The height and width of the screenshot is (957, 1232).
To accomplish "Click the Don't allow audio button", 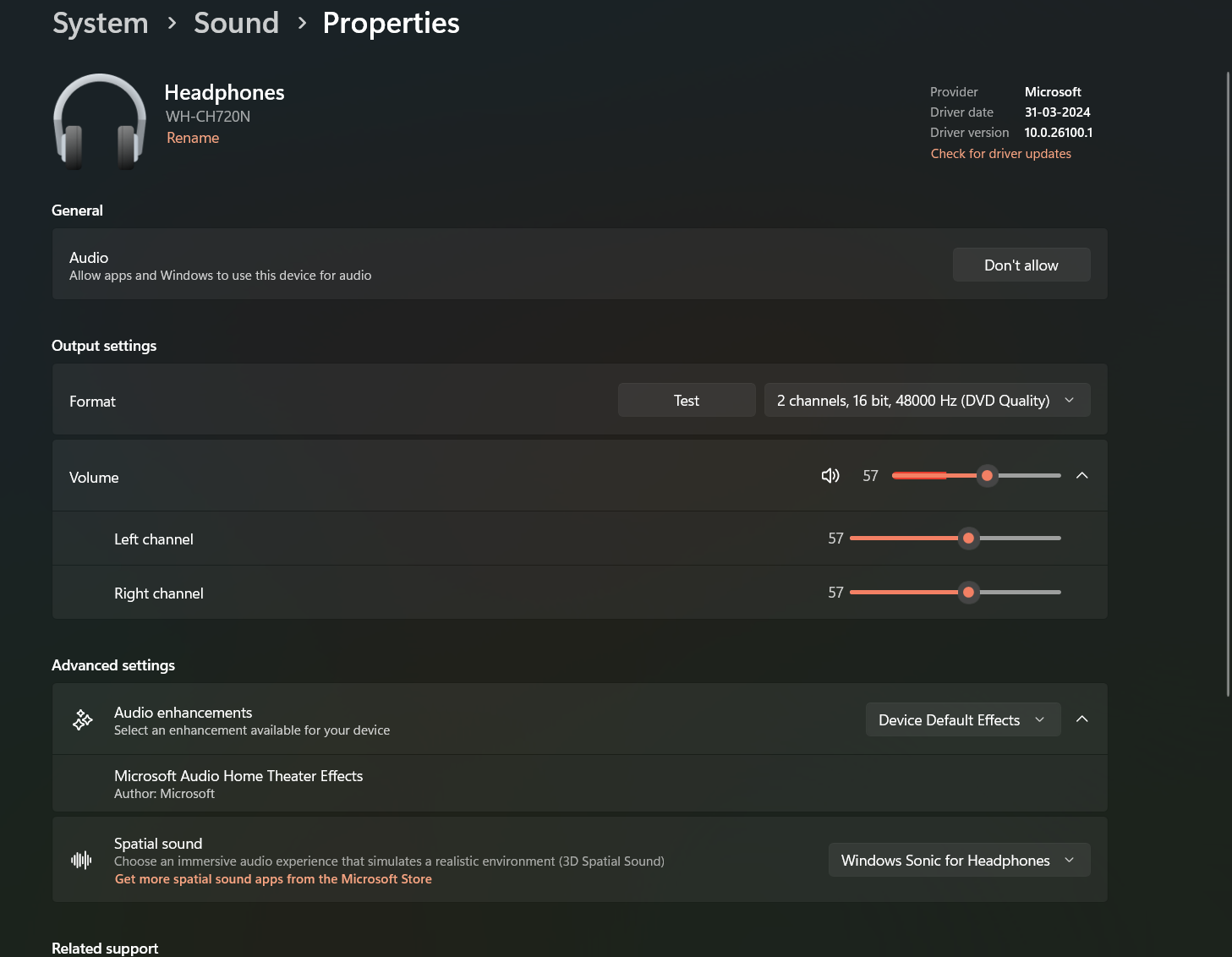I will pos(1021,265).
